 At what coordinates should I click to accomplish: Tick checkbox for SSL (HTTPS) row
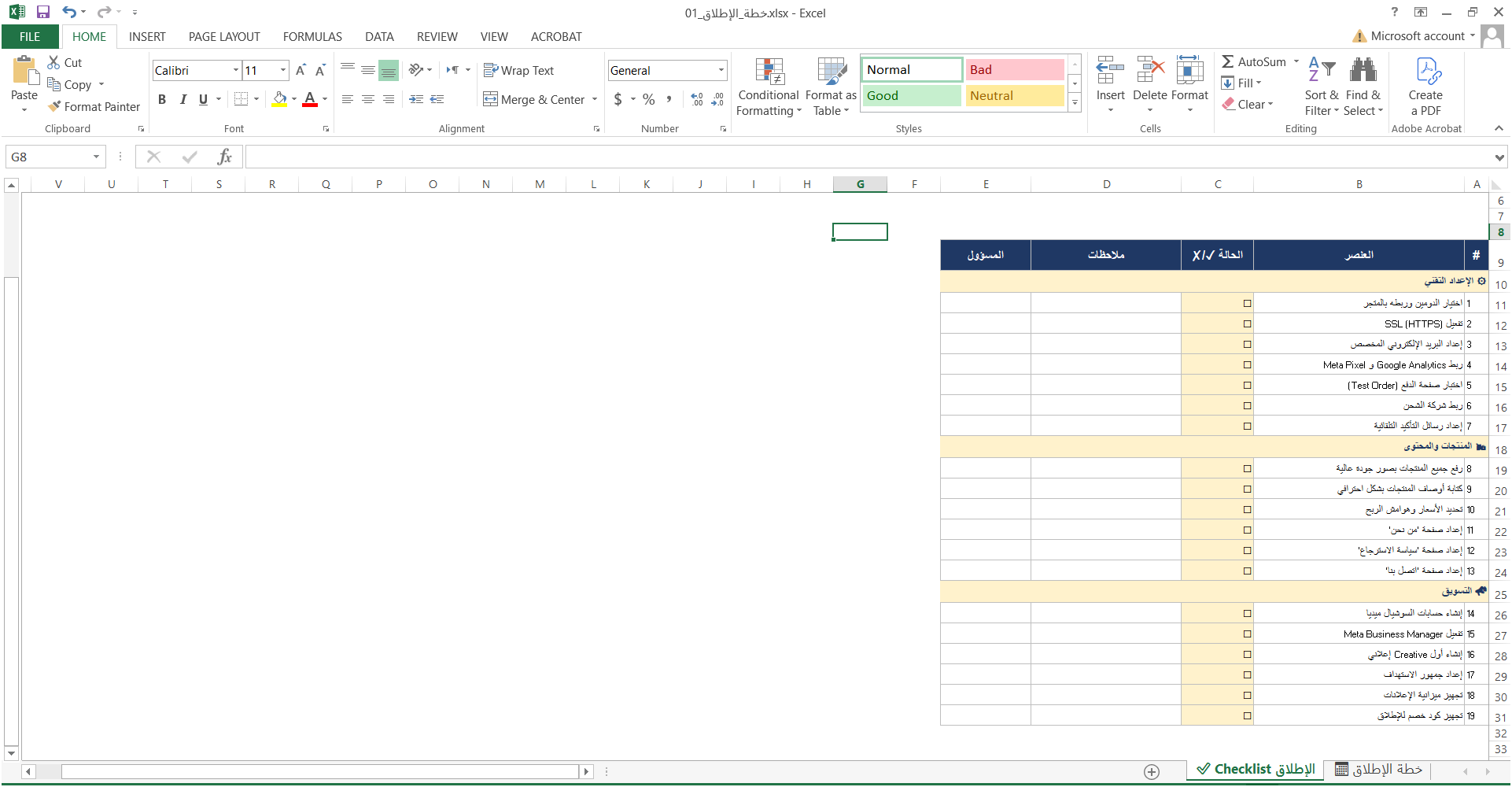click(x=1247, y=323)
